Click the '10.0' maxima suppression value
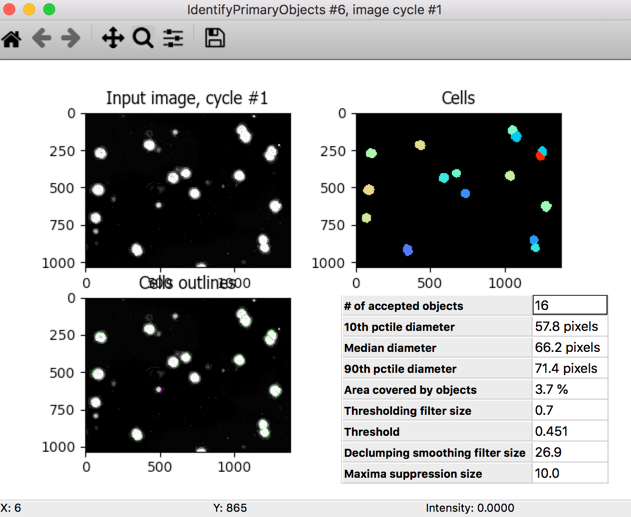The image size is (631, 517). [x=570, y=473]
